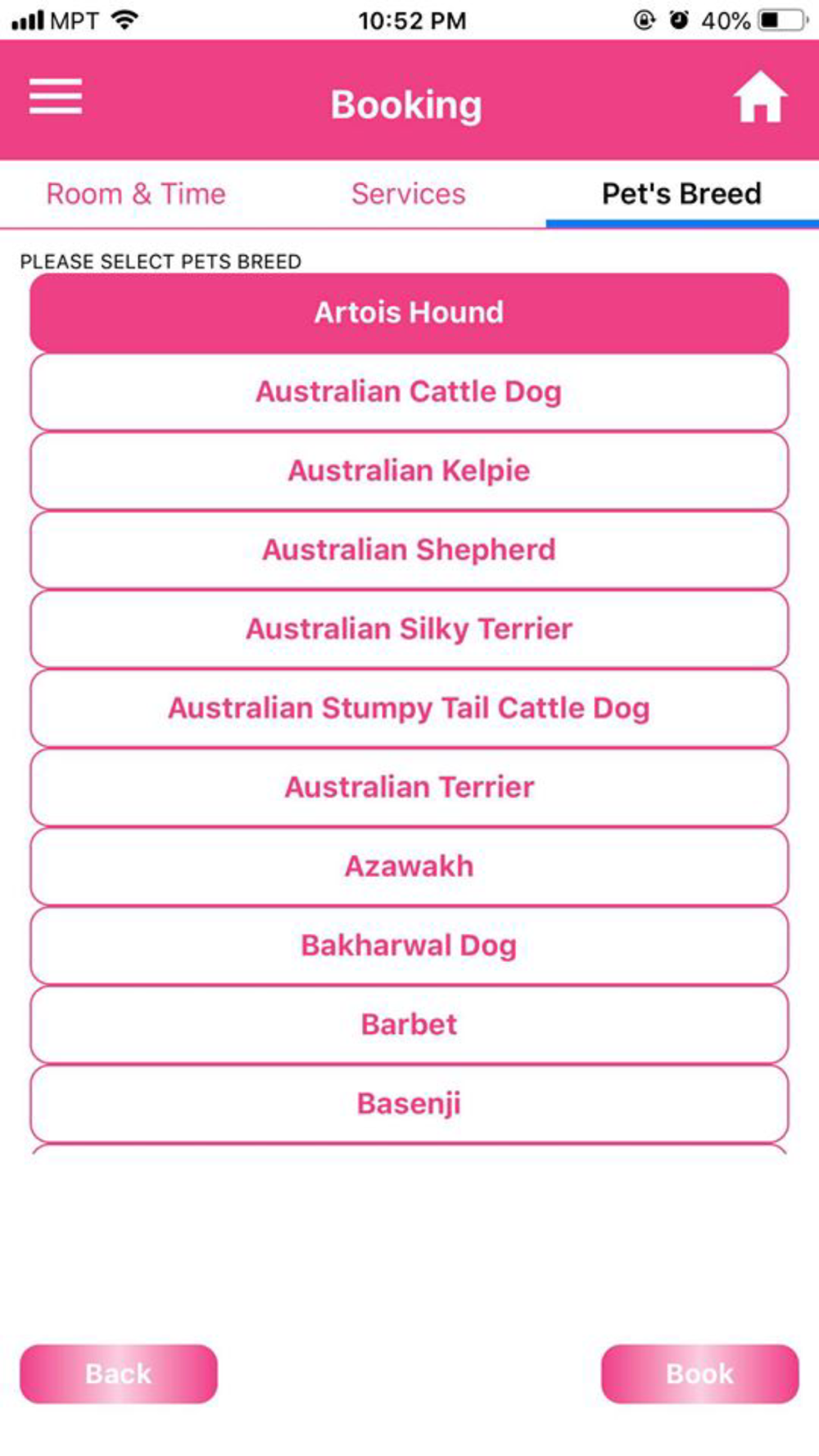Click the Back button
The height and width of the screenshot is (1456, 819).
119,1374
